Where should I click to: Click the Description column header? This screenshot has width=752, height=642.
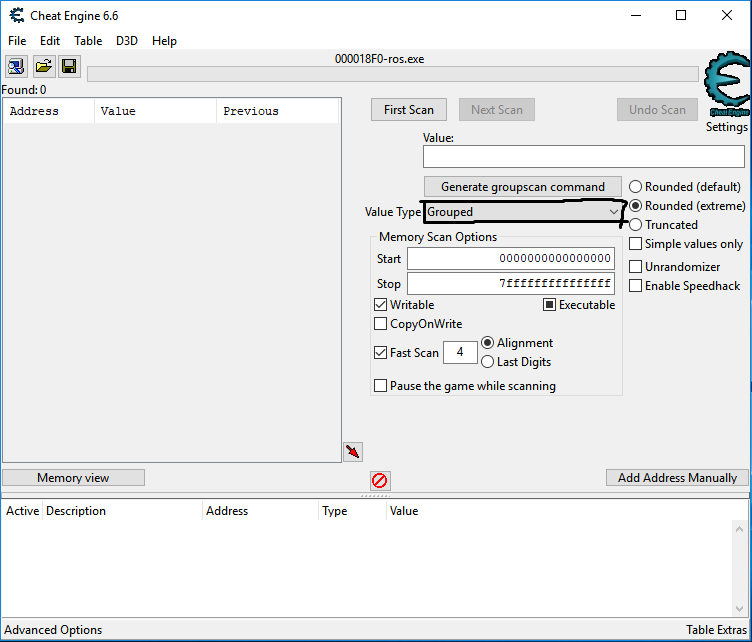[122, 511]
